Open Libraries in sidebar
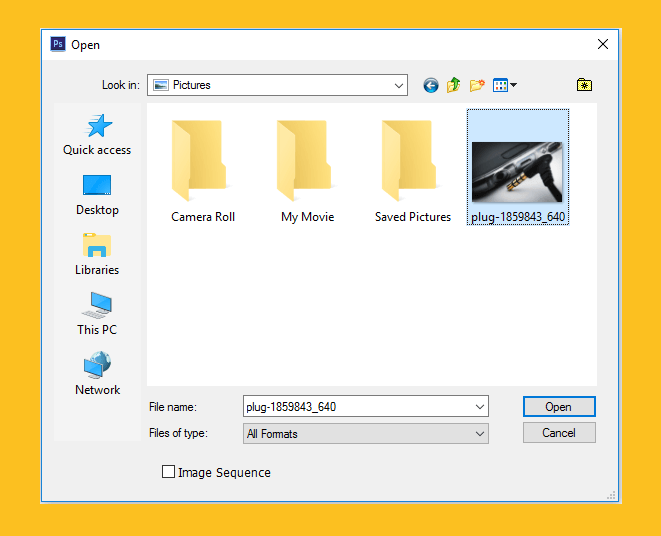Image resolution: width=661 pixels, height=536 pixels. coord(97,254)
